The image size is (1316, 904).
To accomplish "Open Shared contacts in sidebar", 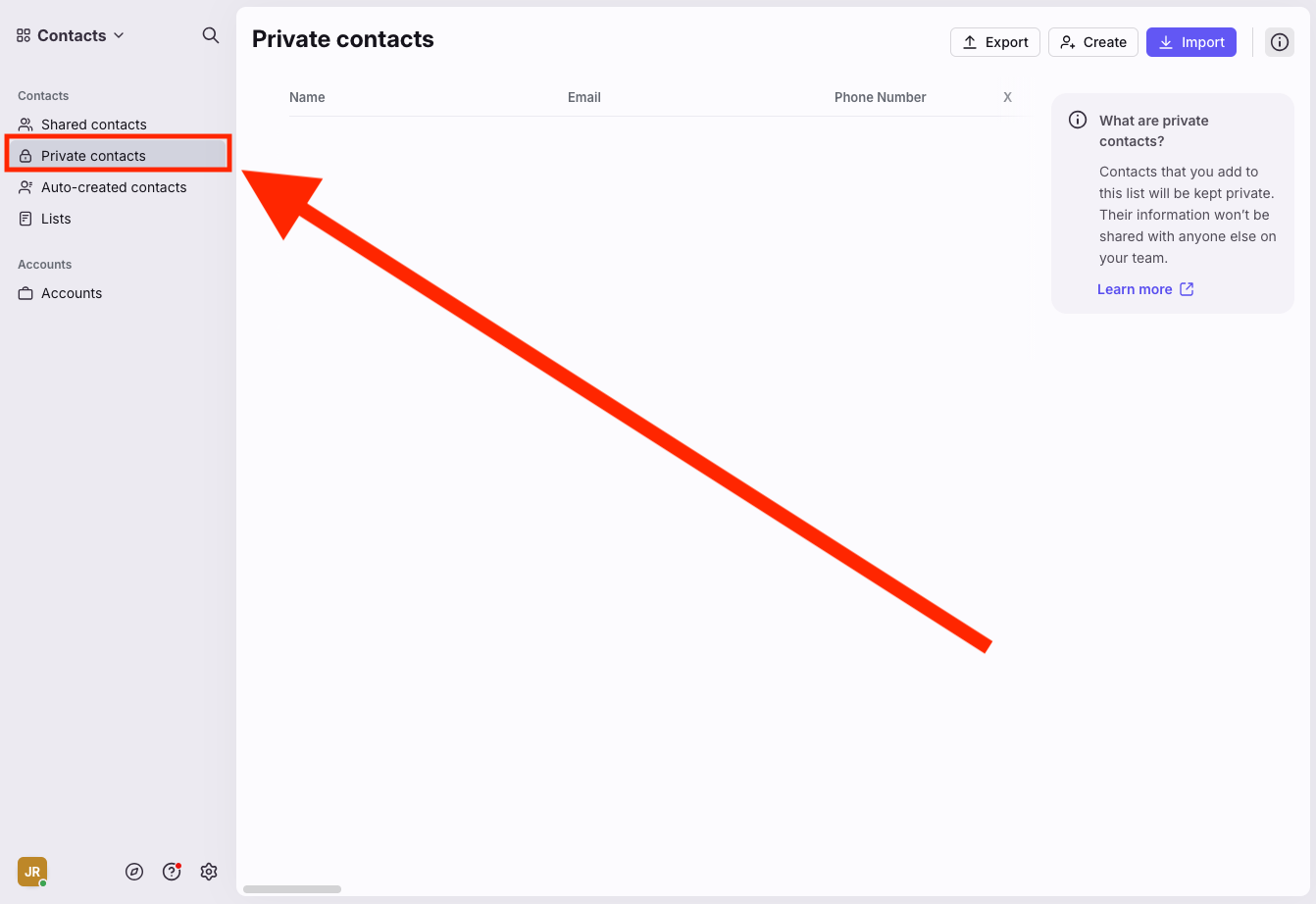I will (93, 125).
